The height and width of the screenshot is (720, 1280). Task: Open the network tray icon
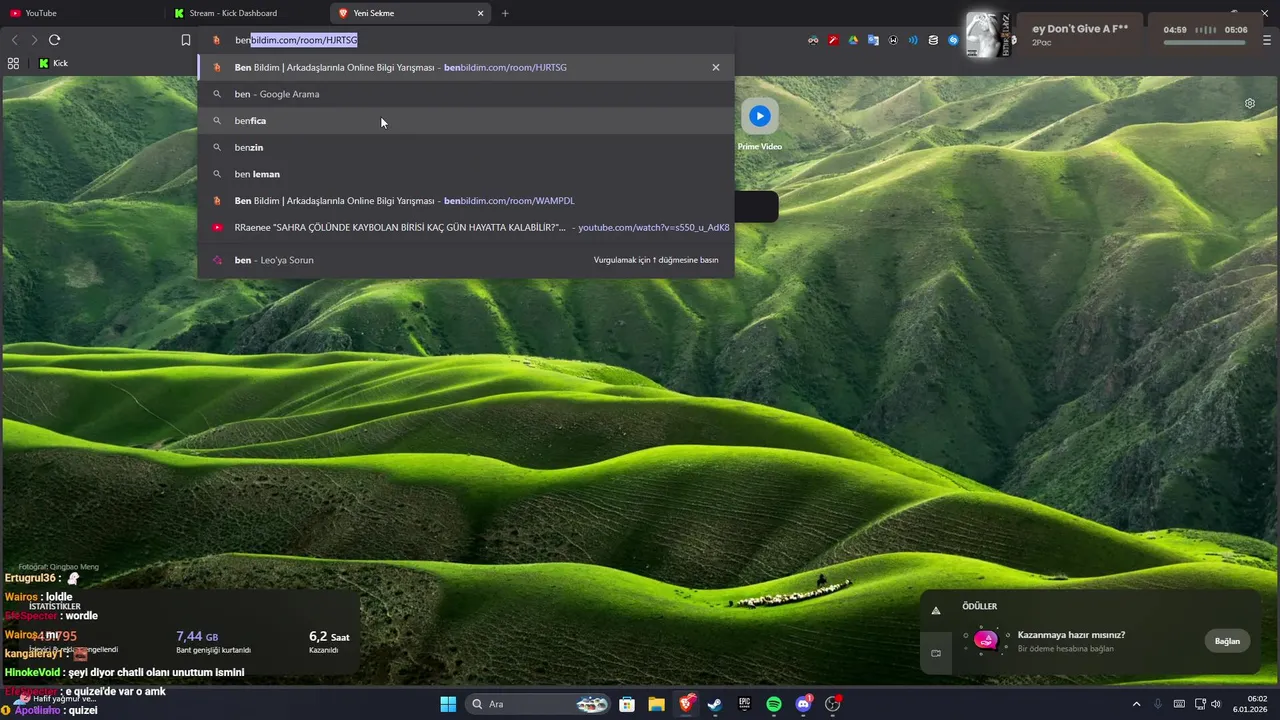pos(1200,704)
